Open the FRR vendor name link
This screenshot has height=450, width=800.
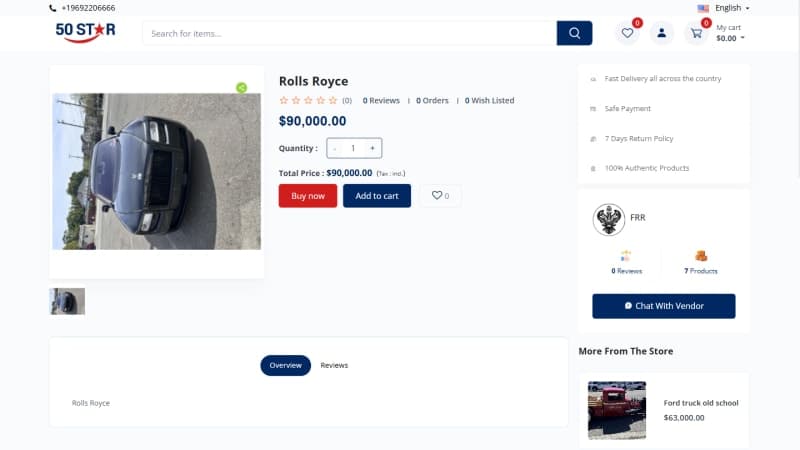tap(638, 217)
